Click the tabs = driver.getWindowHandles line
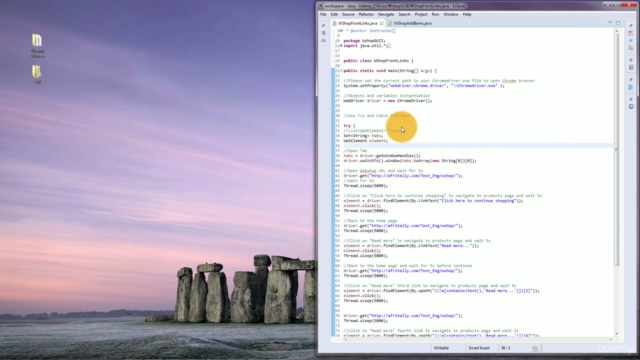640x360 pixels. click(382, 156)
